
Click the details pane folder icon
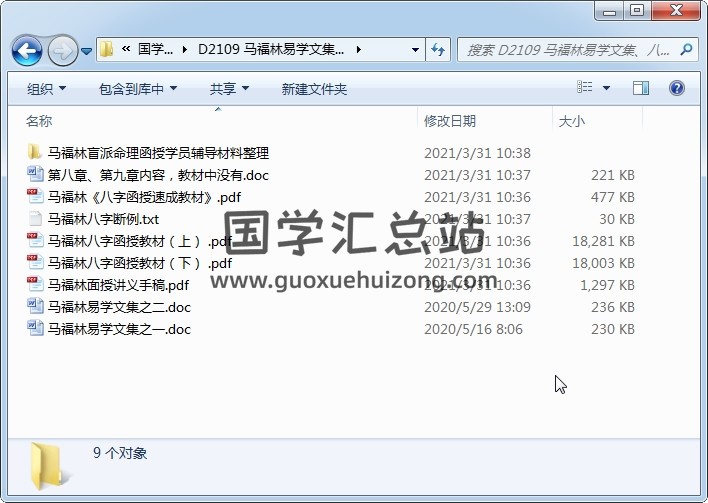click(x=49, y=466)
